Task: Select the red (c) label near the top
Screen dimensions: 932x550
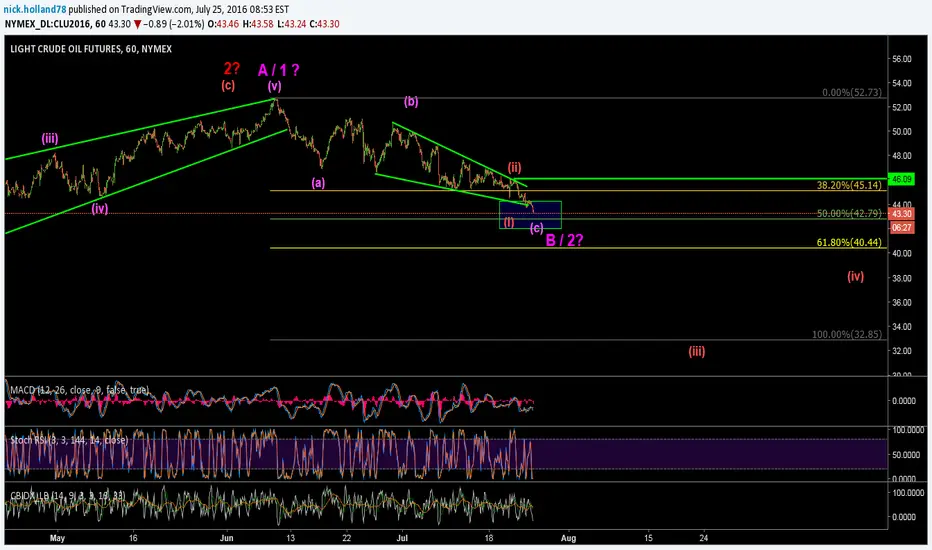Action: 228,86
